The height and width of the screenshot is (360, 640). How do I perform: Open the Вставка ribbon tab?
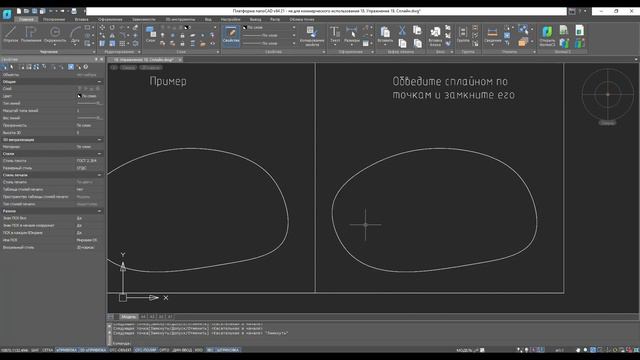pyautogui.click(x=82, y=19)
